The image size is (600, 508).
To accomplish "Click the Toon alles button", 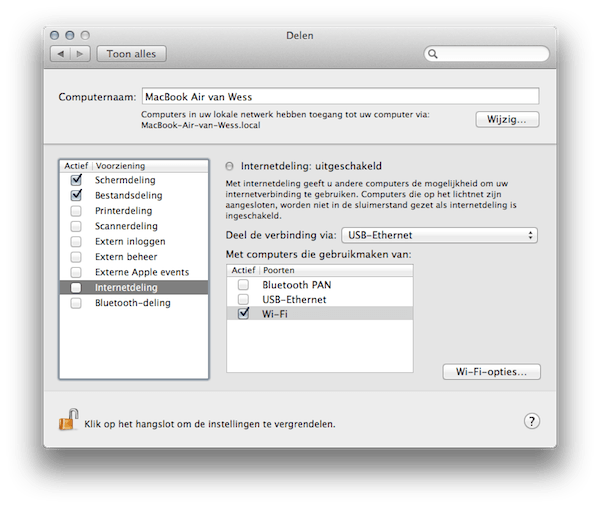I will [x=131, y=54].
